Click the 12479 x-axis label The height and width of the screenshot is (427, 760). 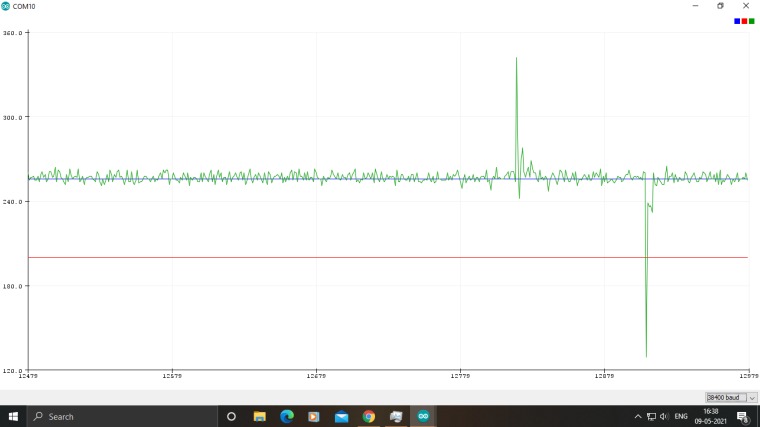pyautogui.click(x=28, y=376)
